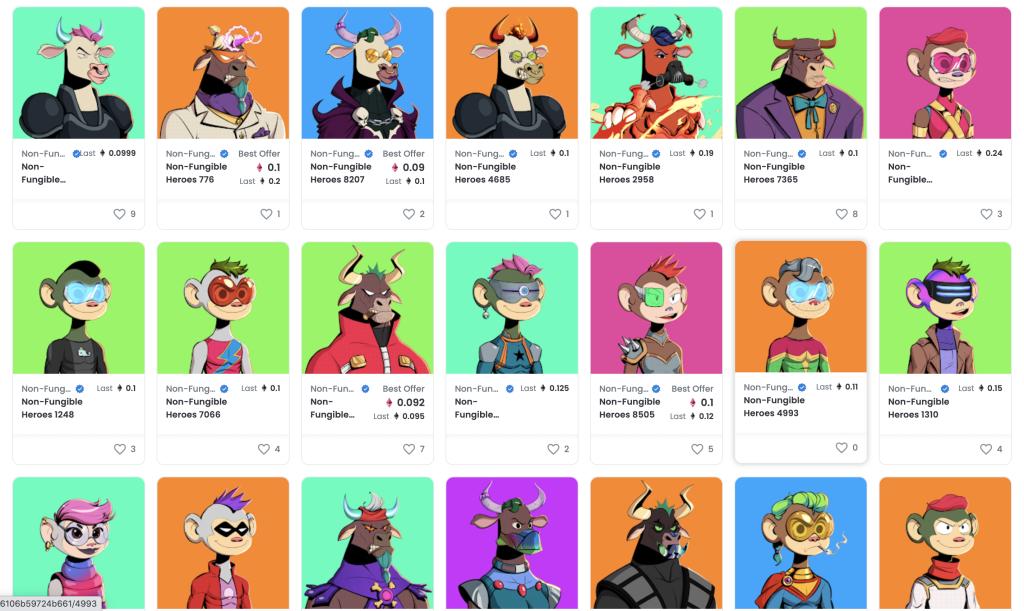Open golden-goggles smoking monkey on blue background
The width and height of the screenshot is (1024, 611).
point(801,542)
